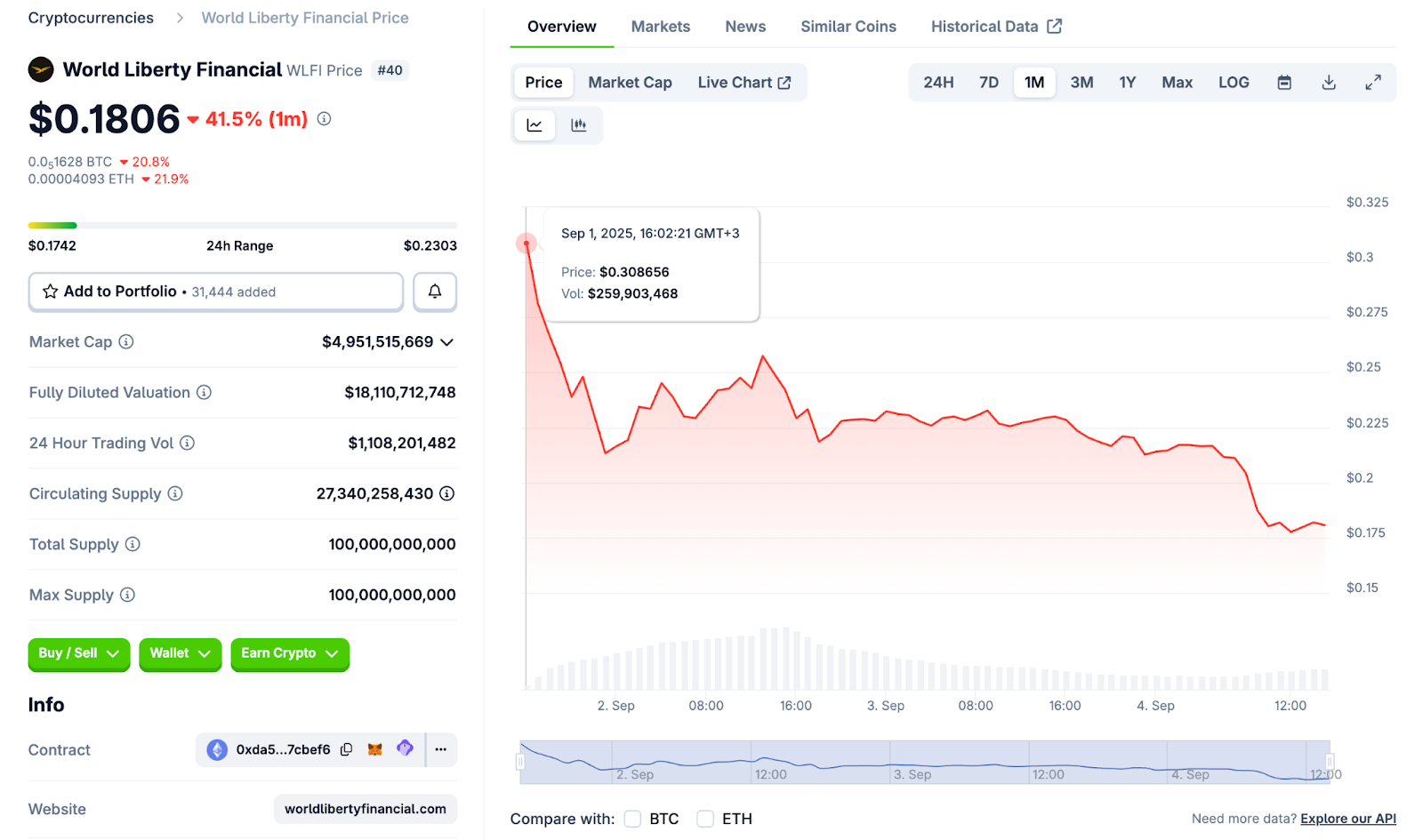Open worldlibertyfinancial.com website link

click(366, 809)
